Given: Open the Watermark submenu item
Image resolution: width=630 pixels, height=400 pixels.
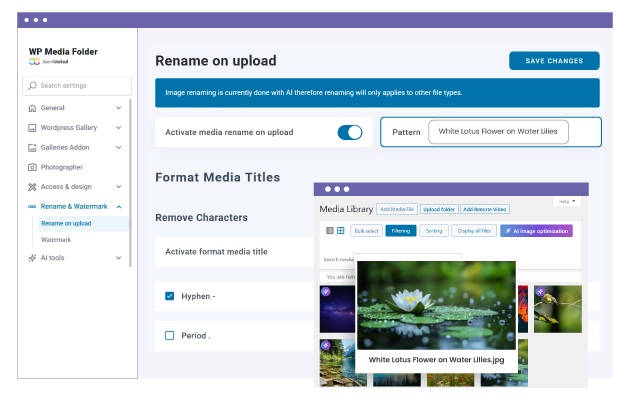Looking at the screenshot, I should click(56, 240).
